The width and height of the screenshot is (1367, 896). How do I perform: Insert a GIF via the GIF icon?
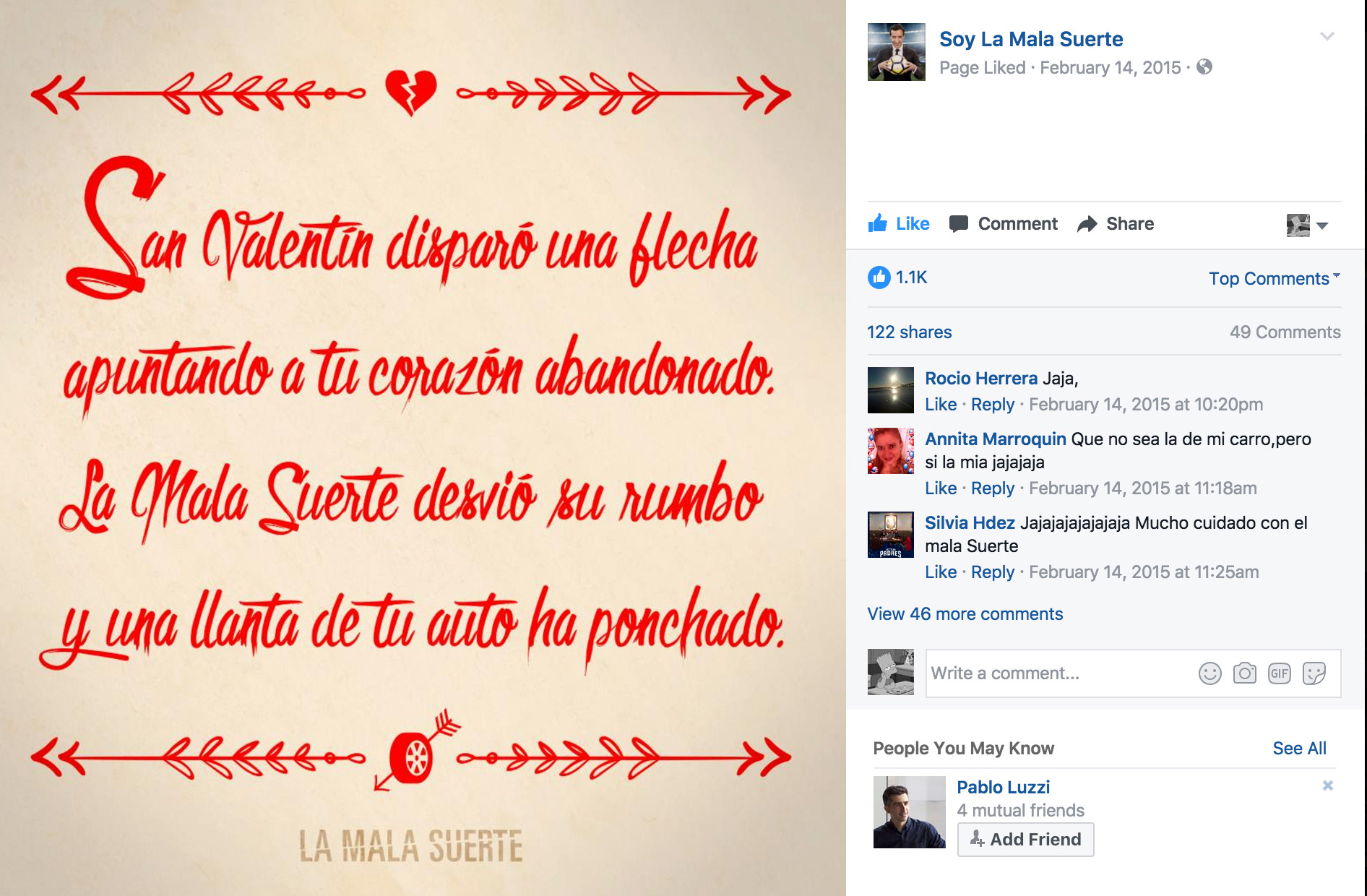click(x=1279, y=673)
